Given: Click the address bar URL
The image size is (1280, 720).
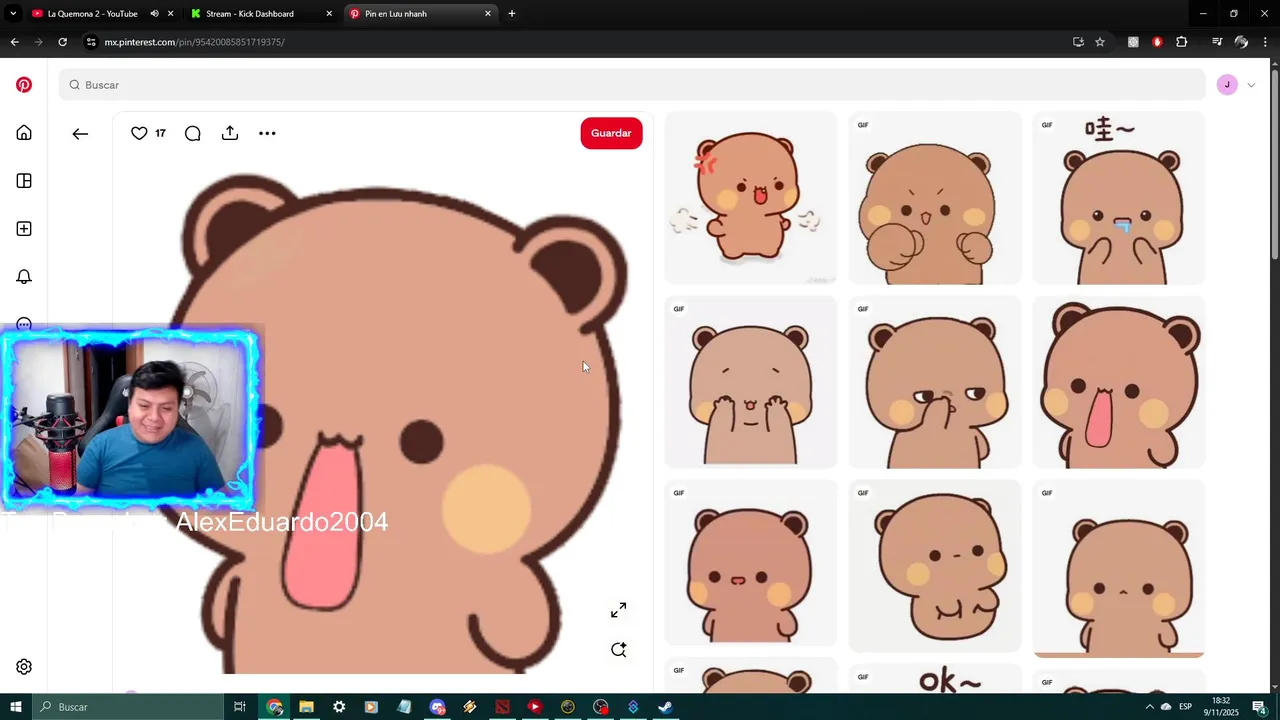Looking at the screenshot, I should point(195,42).
